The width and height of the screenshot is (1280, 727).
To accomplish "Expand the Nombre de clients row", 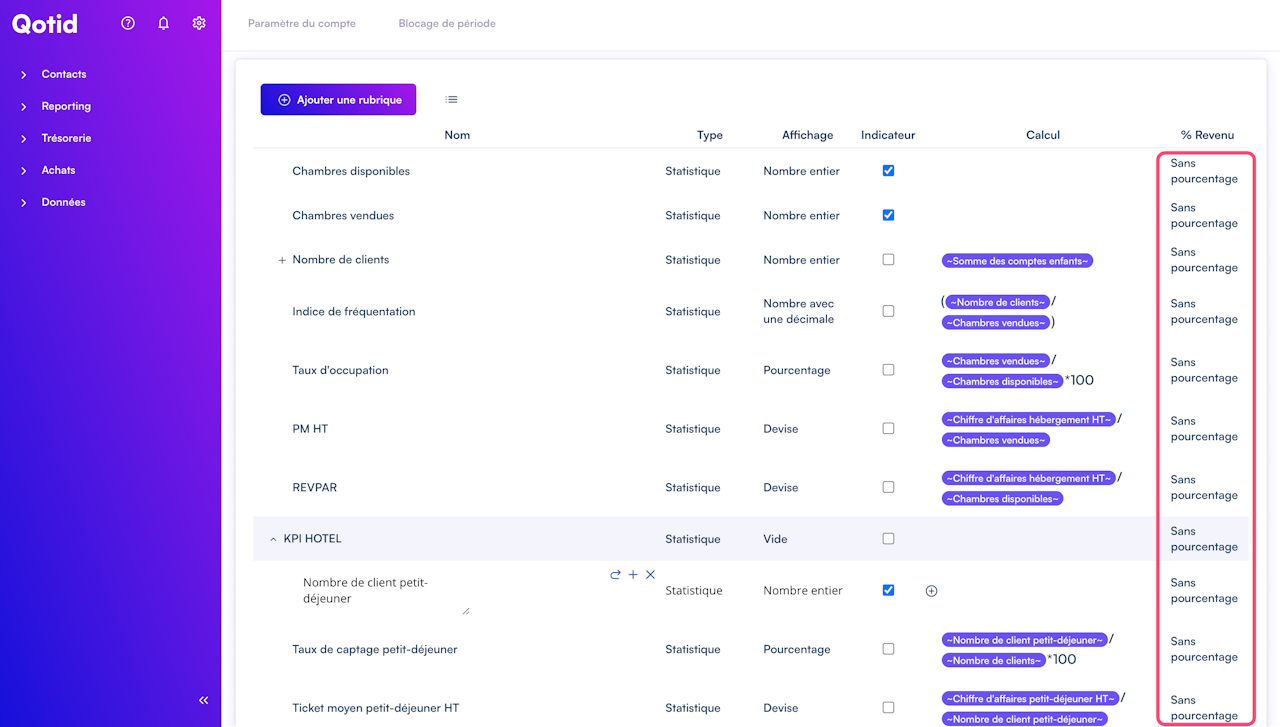I will point(282,260).
